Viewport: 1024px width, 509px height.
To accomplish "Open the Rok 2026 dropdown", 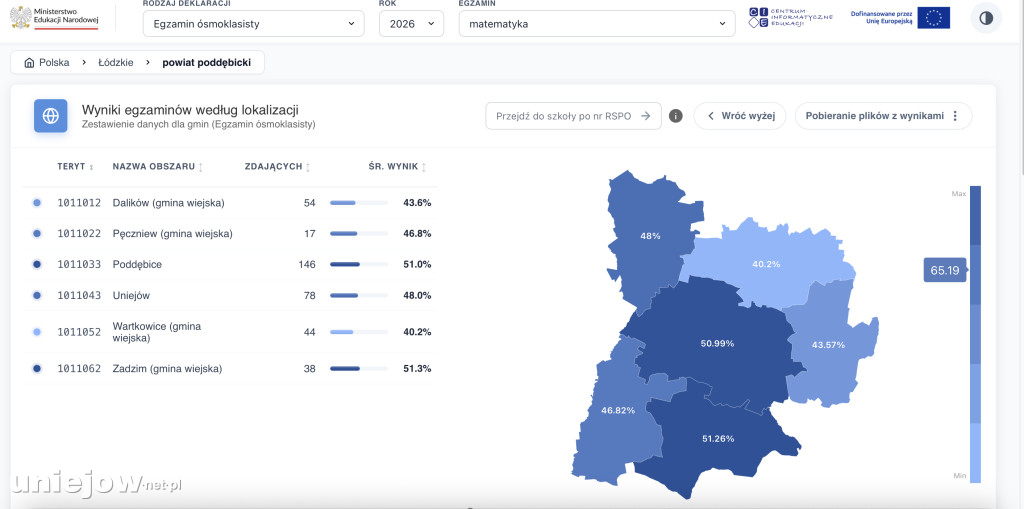I will click(411, 24).
